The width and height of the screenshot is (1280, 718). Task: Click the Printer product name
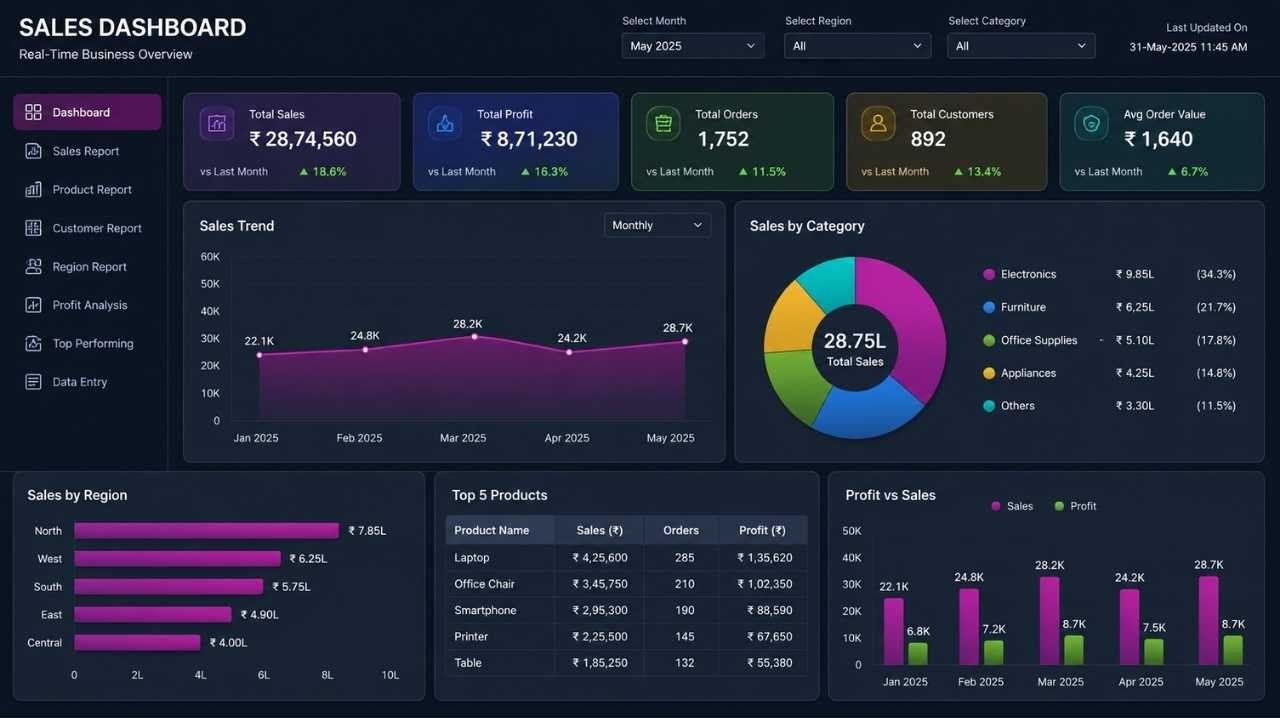pyautogui.click(x=471, y=637)
